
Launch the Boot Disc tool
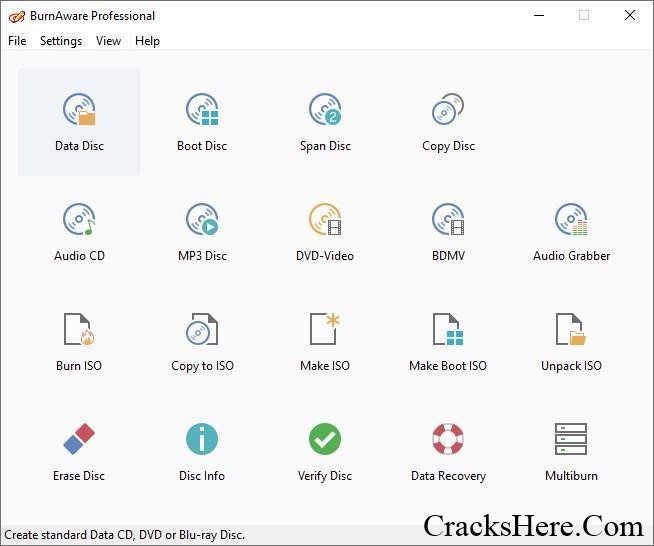[202, 122]
